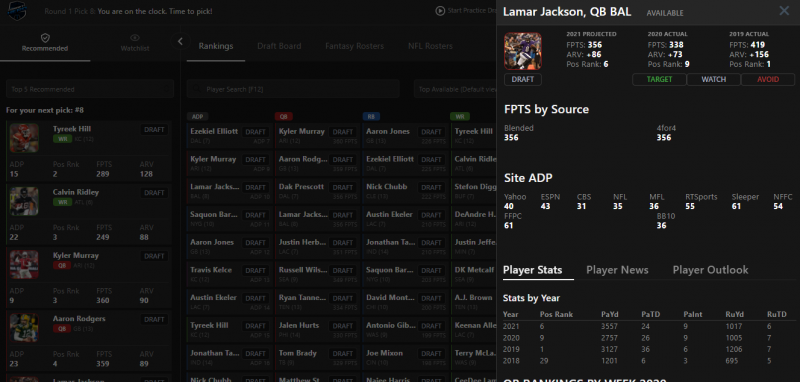Click Calvin Ridley's photo in Recommended
Screen dimensions: 800x382
coord(24,201)
